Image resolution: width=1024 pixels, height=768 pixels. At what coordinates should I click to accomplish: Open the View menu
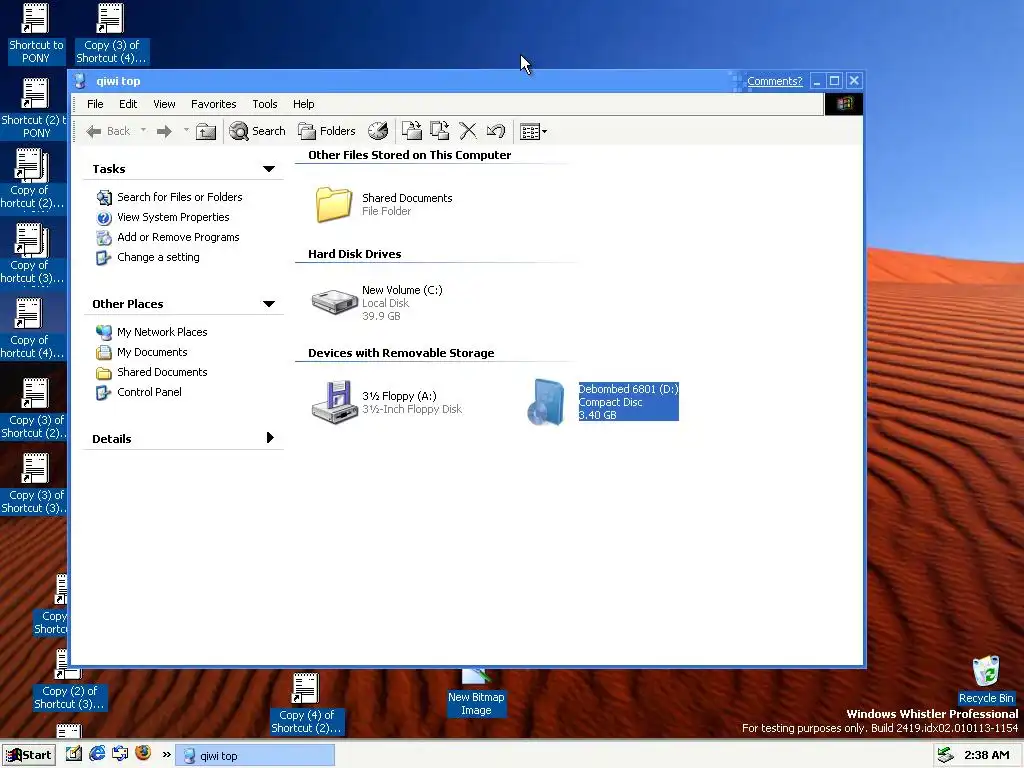(x=164, y=104)
